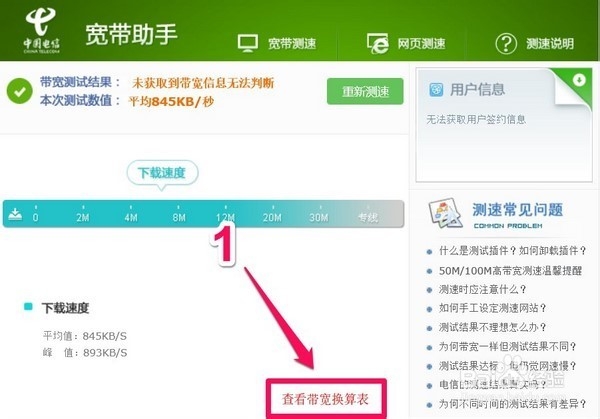Open FAQ 如何手工设定测速网站？
Image resolution: width=600 pixels, height=419 pixels.
[x=492, y=308]
